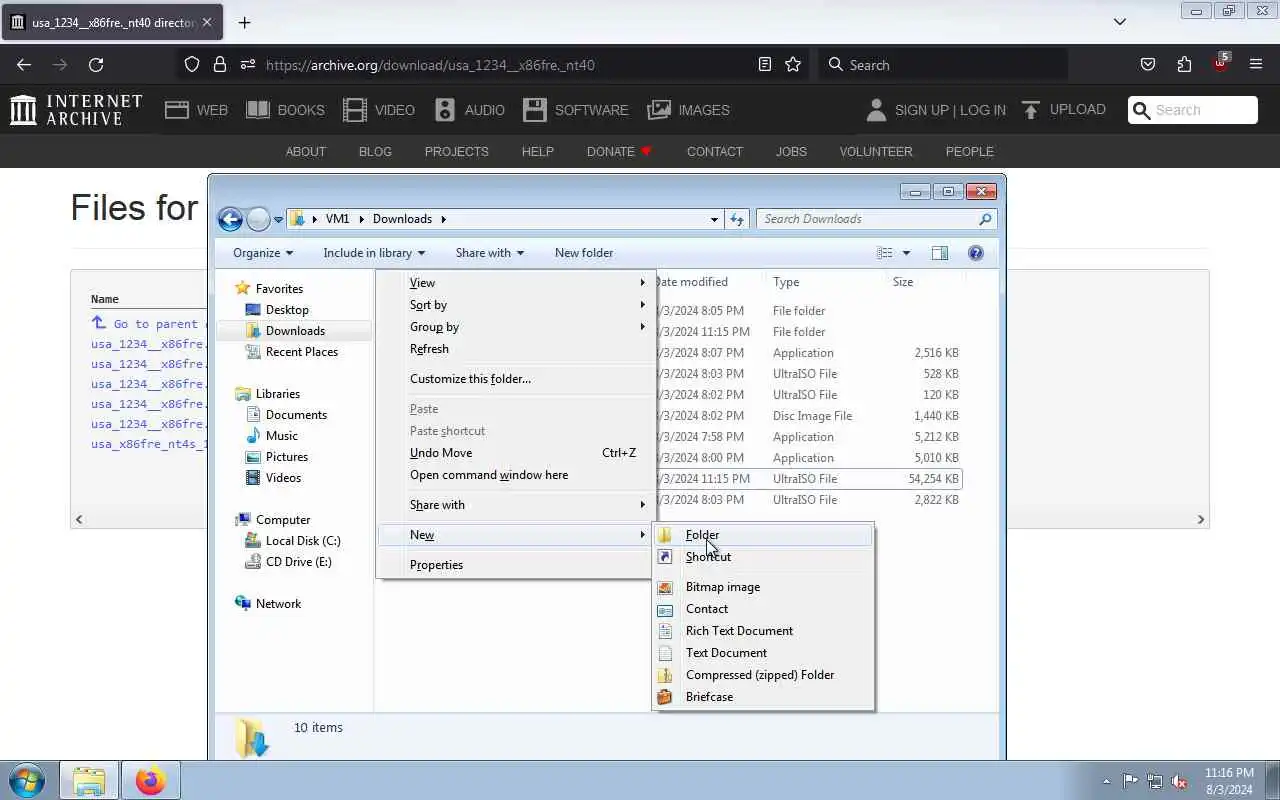The width and height of the screenshot is (1280, 800).
Task: Open the Organize dropdown
Action: [x=263, y=253]
